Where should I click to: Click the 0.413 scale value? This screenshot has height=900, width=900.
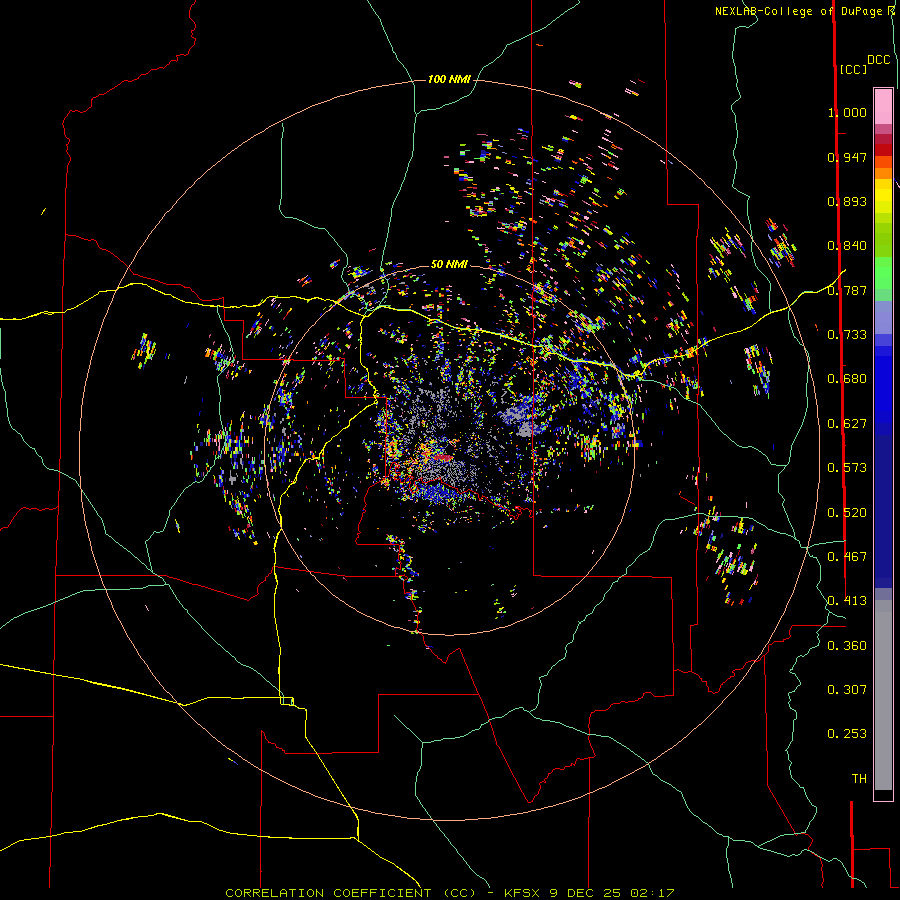pos(847,601)
